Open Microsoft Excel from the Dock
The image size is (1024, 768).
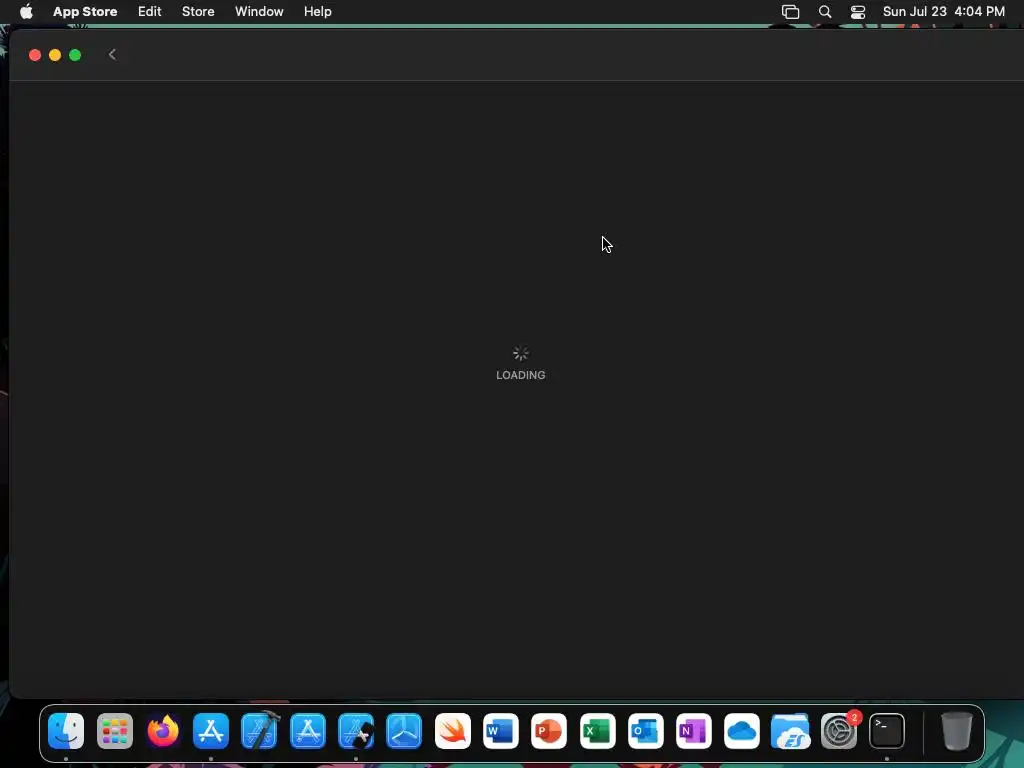(598, 731)
